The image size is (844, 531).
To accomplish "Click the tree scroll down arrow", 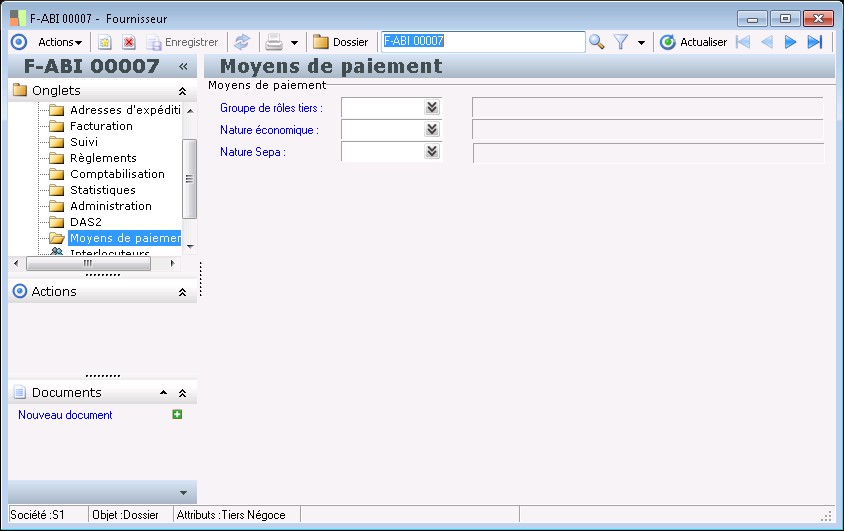I will click(190, 246).
